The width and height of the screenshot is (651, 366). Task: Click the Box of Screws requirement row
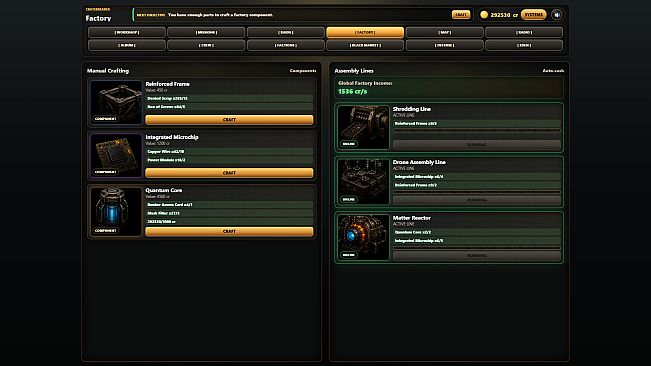pyautogui.click(x=229, y=107)
